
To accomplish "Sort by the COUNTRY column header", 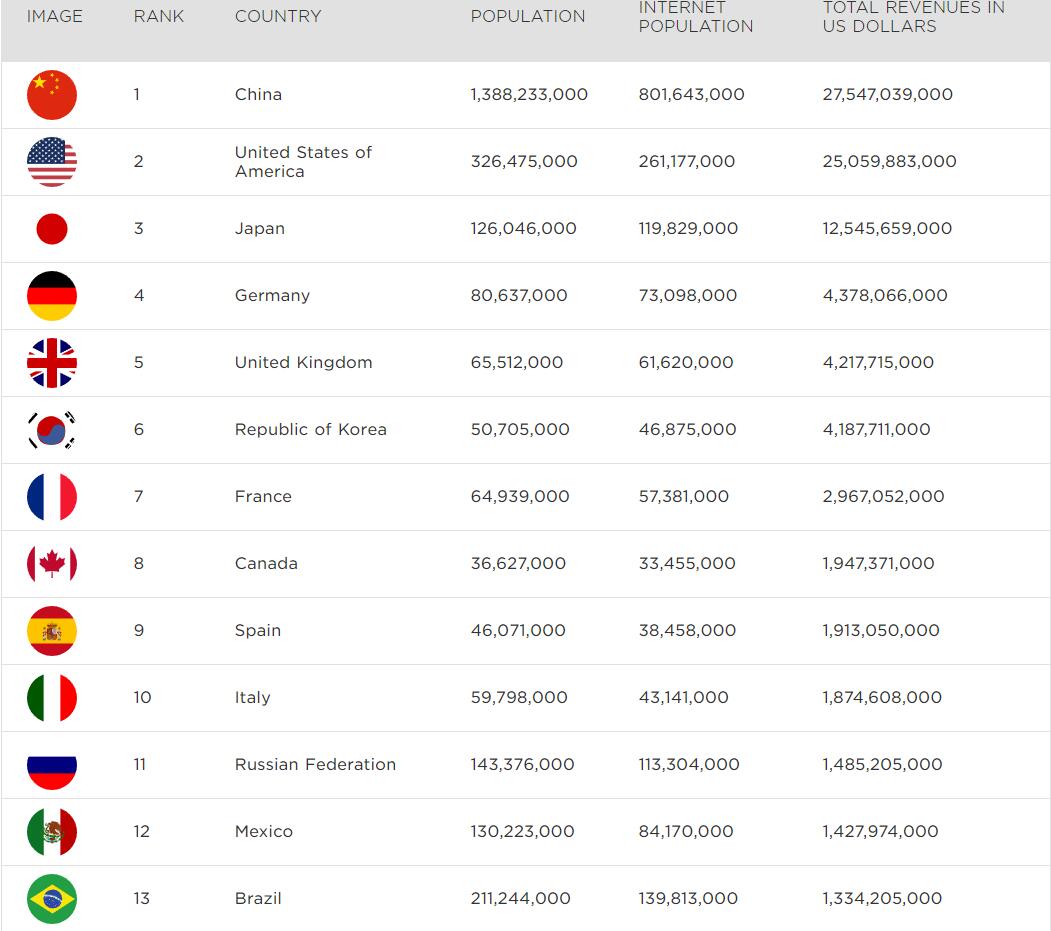I will (278, 17).
